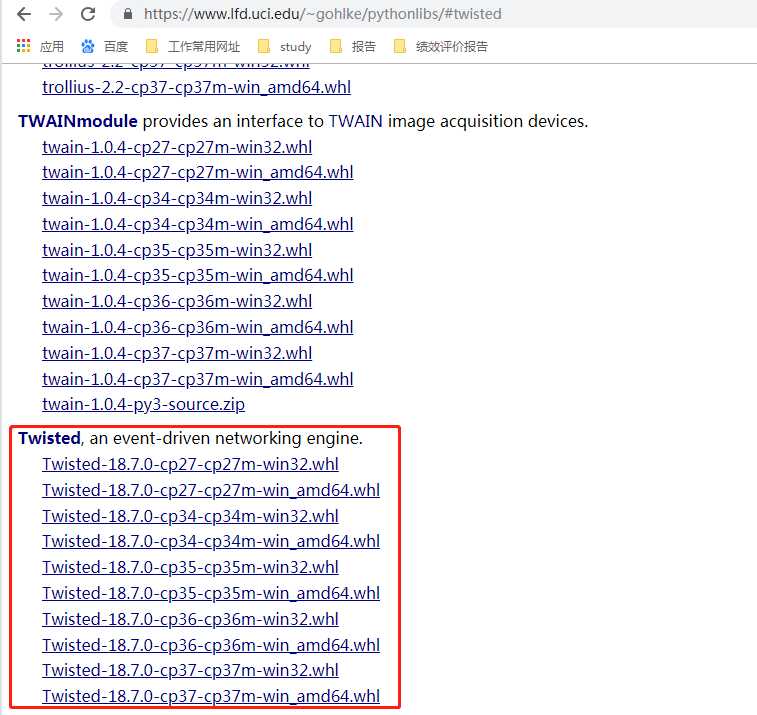This screenshot has width=757, height=715.
Task: View site security lock info
Action: (x=128, y=14)
